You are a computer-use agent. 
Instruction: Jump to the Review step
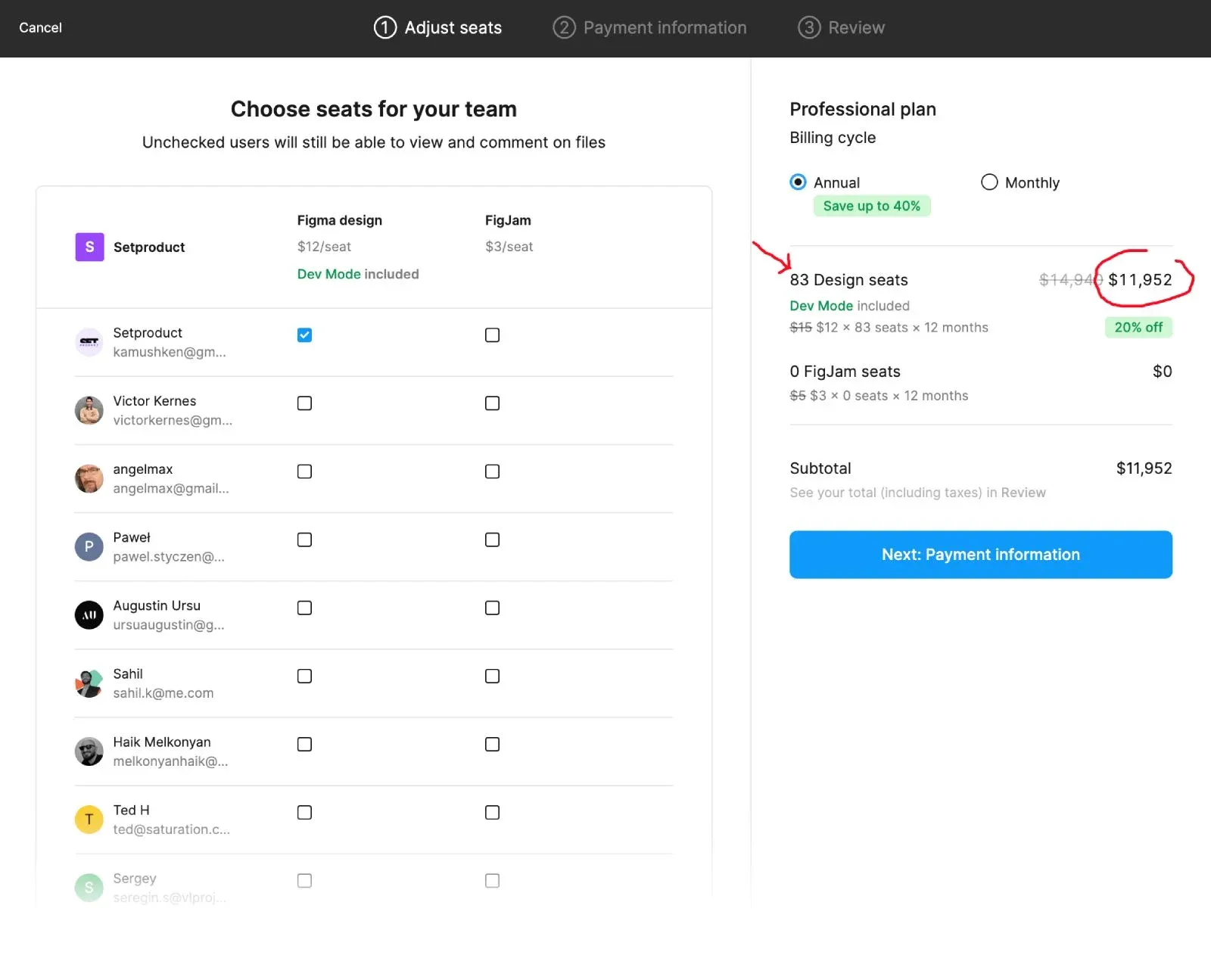point(841,27)
